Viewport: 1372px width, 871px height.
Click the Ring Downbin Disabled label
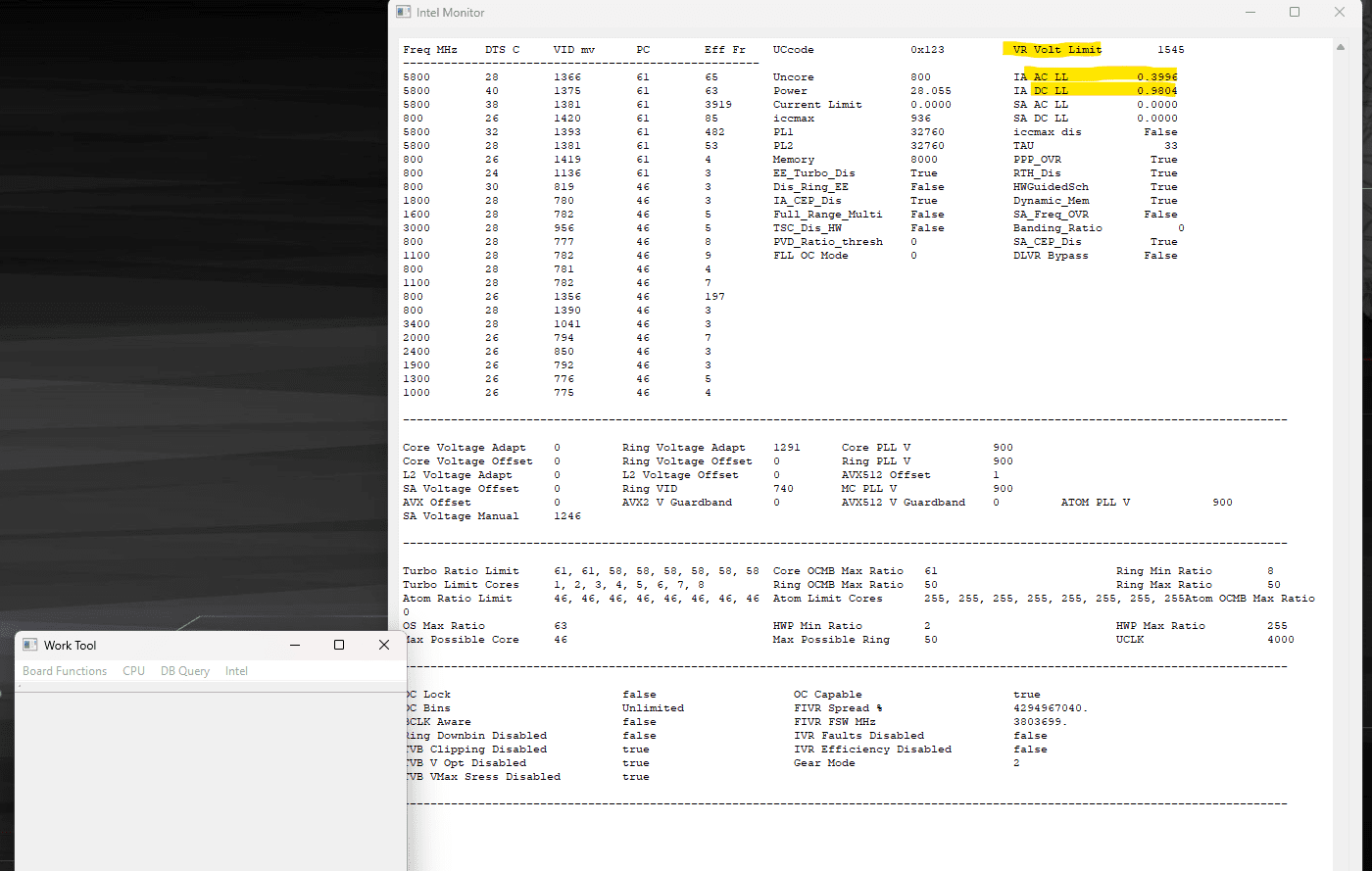475,735
